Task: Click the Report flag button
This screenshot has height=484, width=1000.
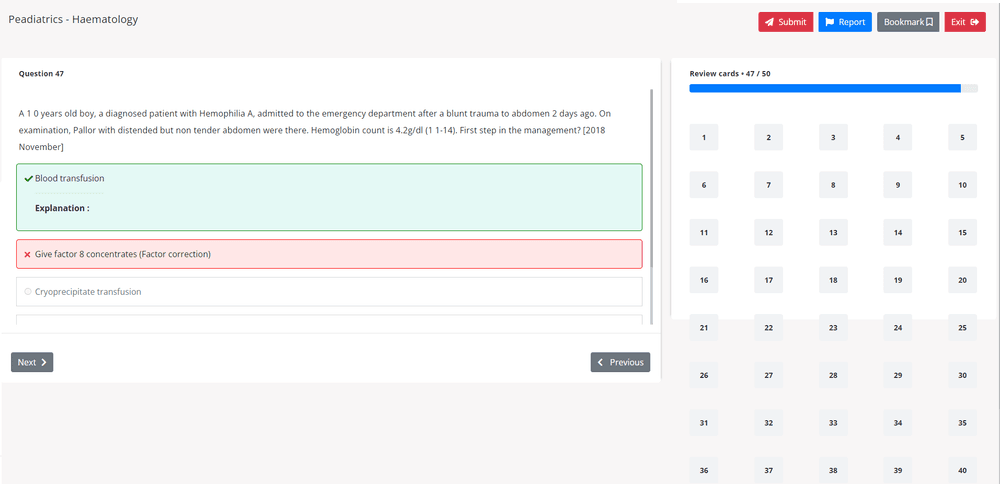Action: (845, 22)
